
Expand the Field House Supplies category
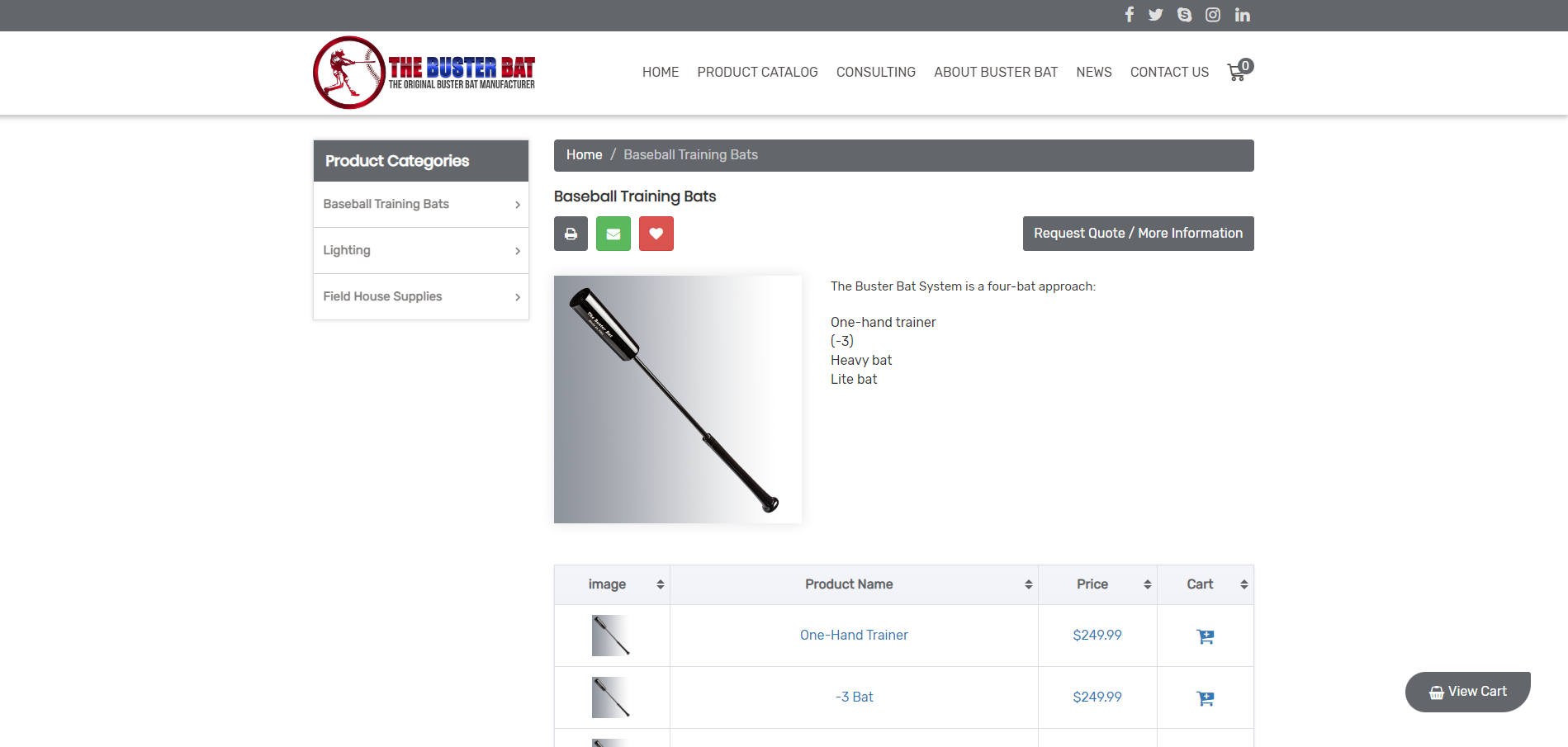click(420, 296)
